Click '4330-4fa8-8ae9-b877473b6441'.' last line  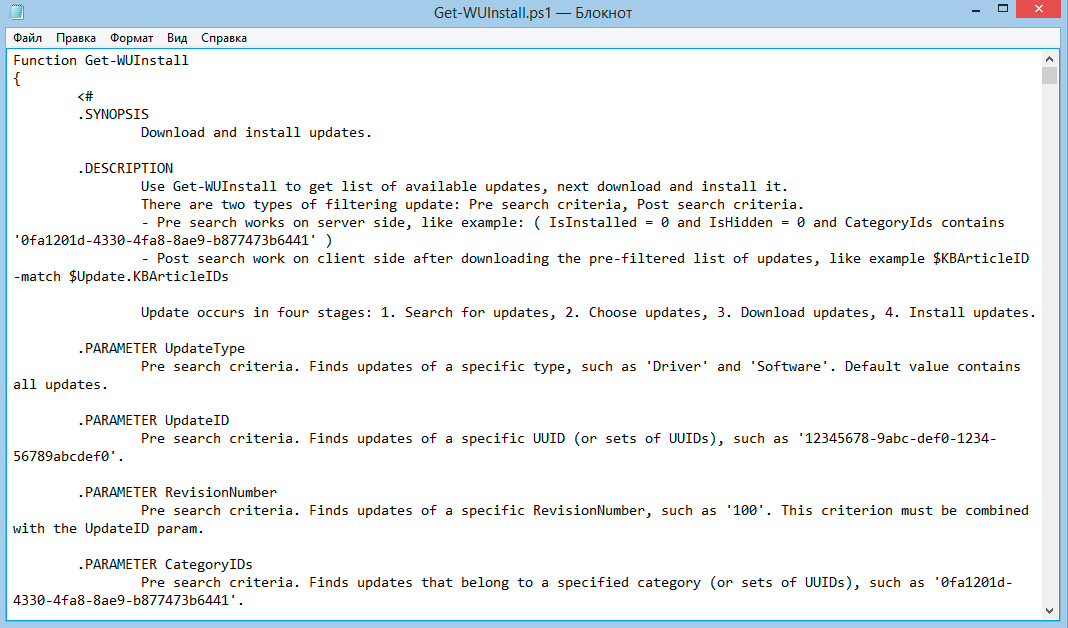(x=129, y=600)
